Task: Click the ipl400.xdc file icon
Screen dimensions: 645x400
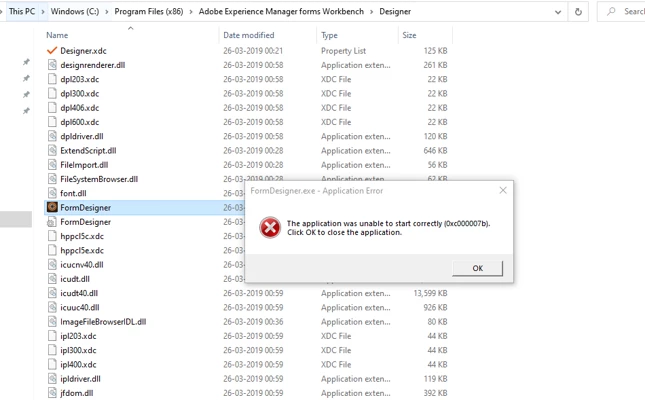Action: [x=52, y=364]
